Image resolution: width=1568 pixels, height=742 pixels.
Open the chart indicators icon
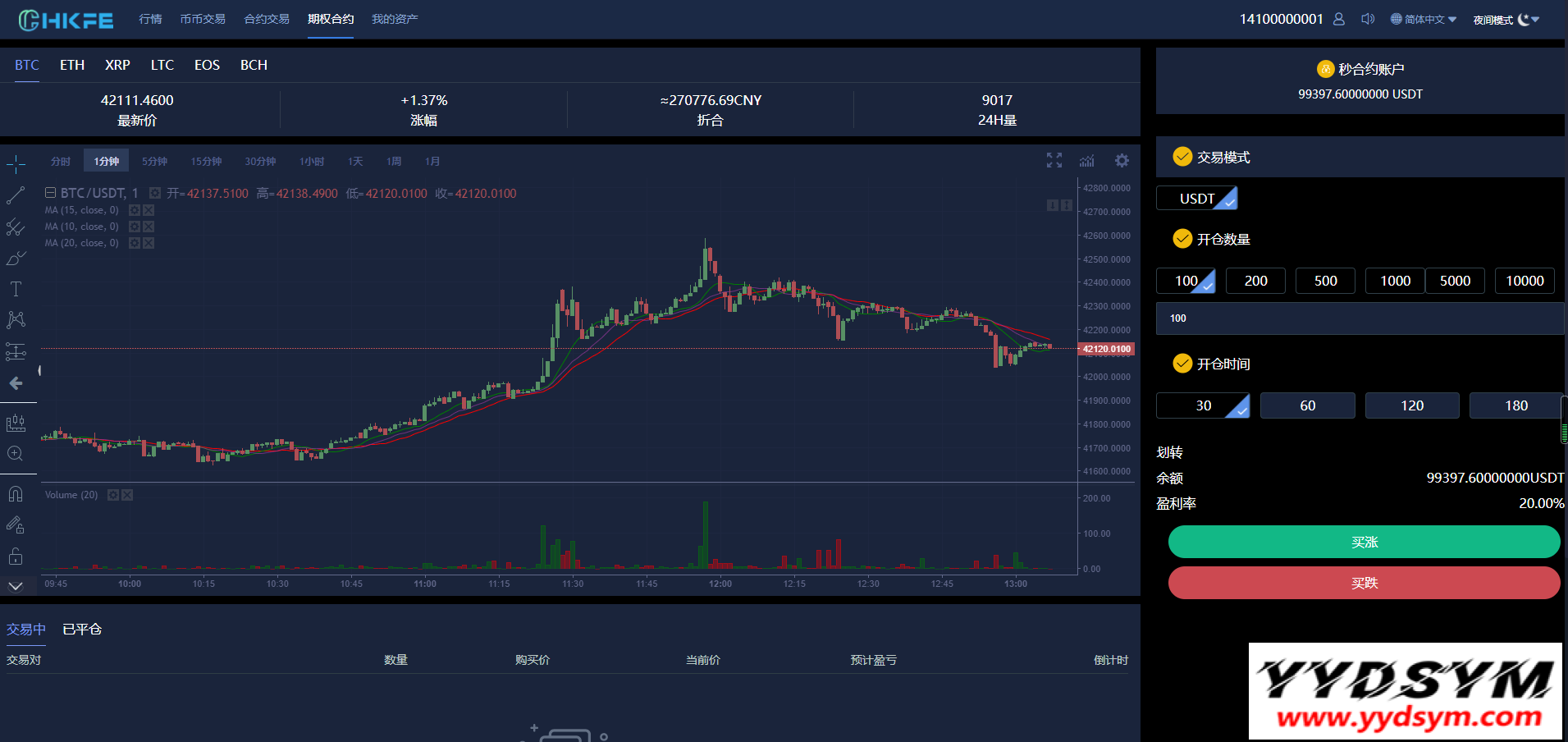pyautogui.click(x=1087, y=161)
